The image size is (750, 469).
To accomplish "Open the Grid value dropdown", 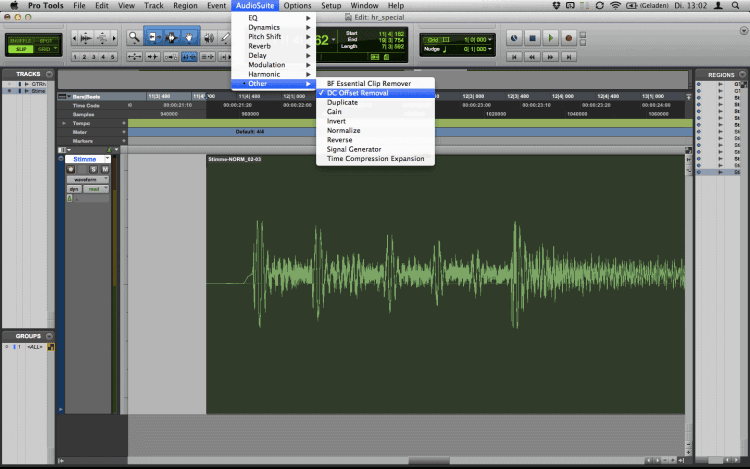I will click(x=490, y=40).
